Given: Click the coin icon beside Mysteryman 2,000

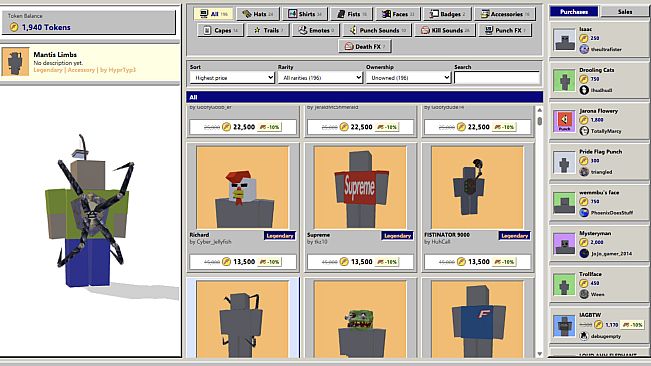Looking at the screenshot, I should pyautogui.click(x=584, y=242).
